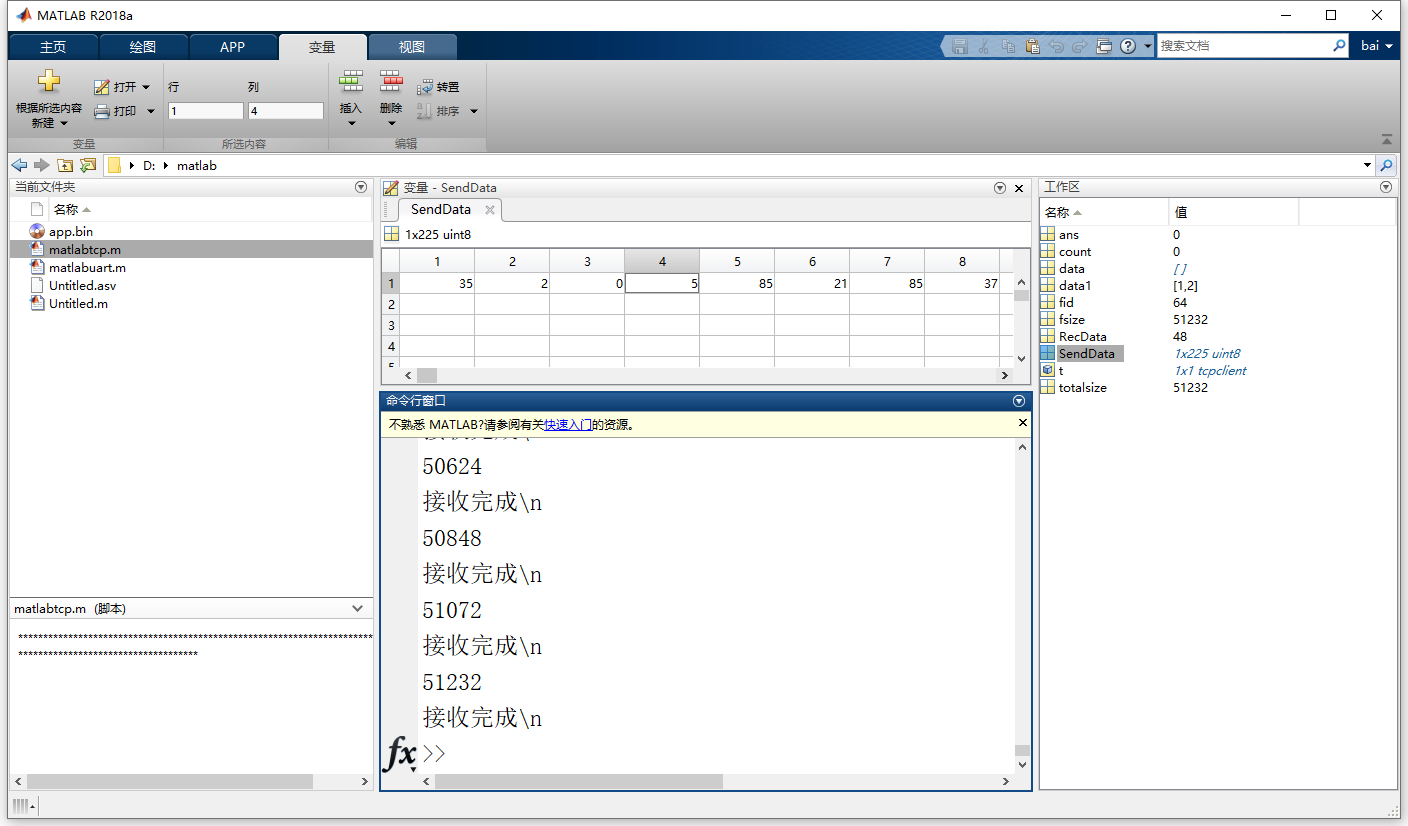Click the switch windows icon in quick toolbar
Image resolution: width=1408 pixels, height=826 pixels.
pyautogui.click(x=1104, y=46)
